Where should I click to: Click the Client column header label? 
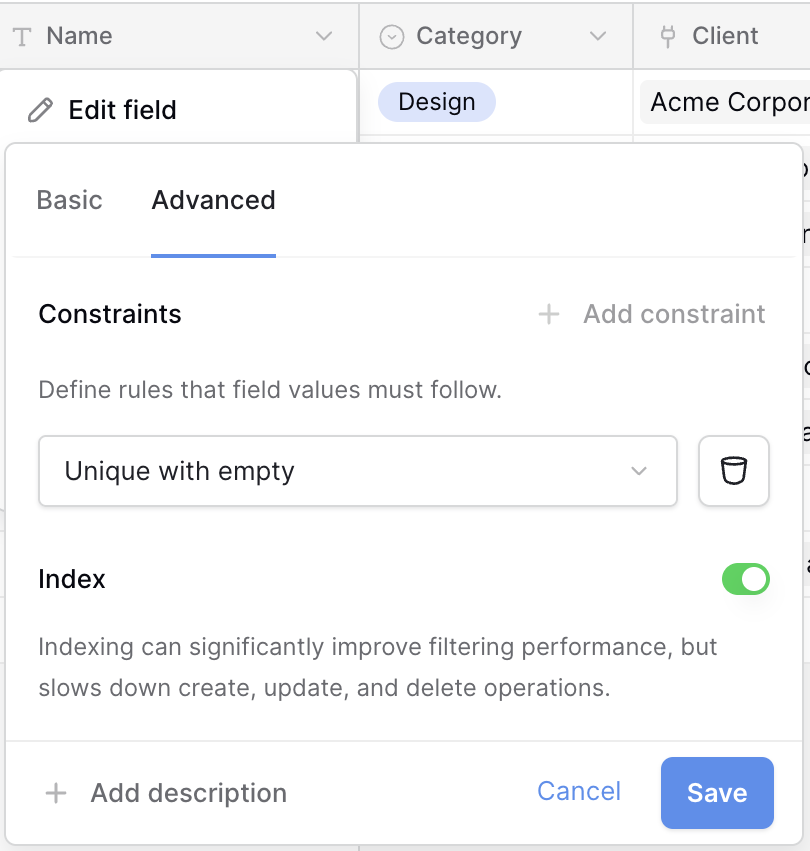[725, 36]
